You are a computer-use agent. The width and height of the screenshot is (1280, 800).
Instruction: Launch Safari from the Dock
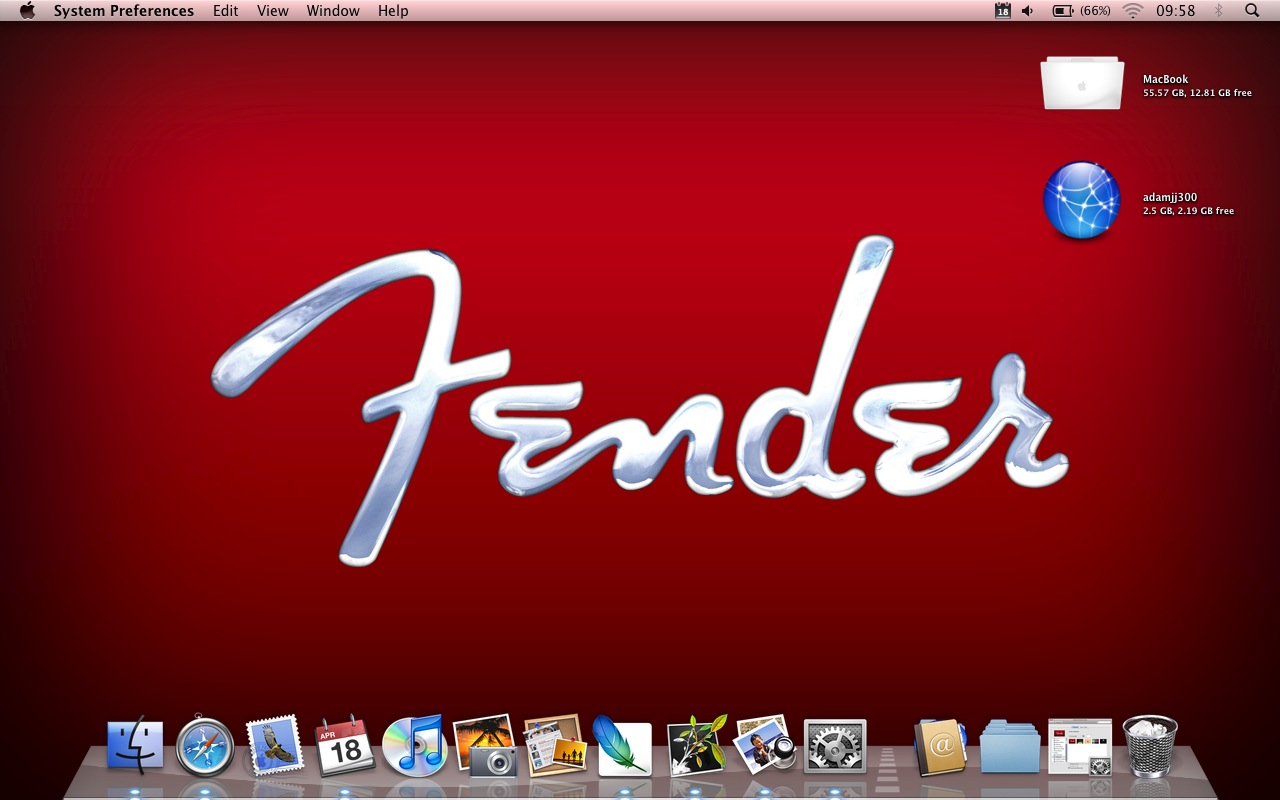pos(205,746)
